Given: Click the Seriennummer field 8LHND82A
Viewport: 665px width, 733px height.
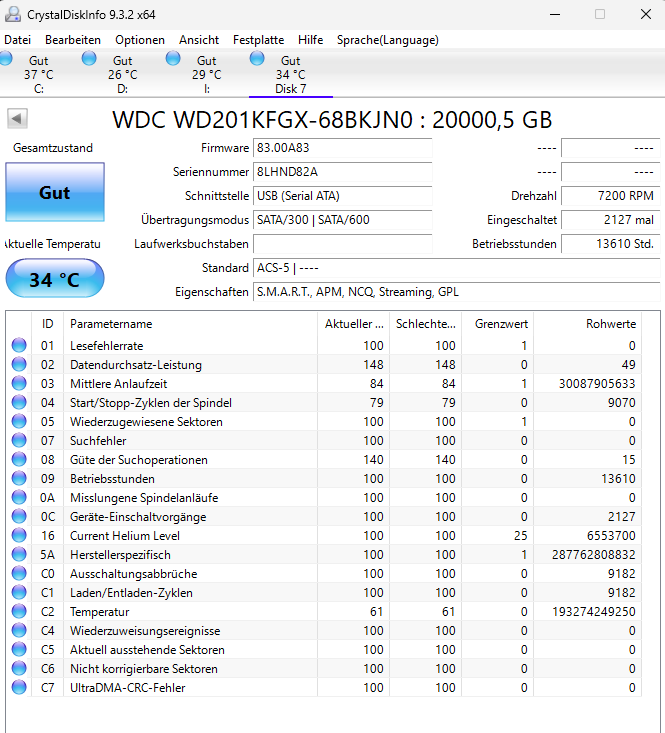Looking at the screenshot, I should tap(343, 172).
